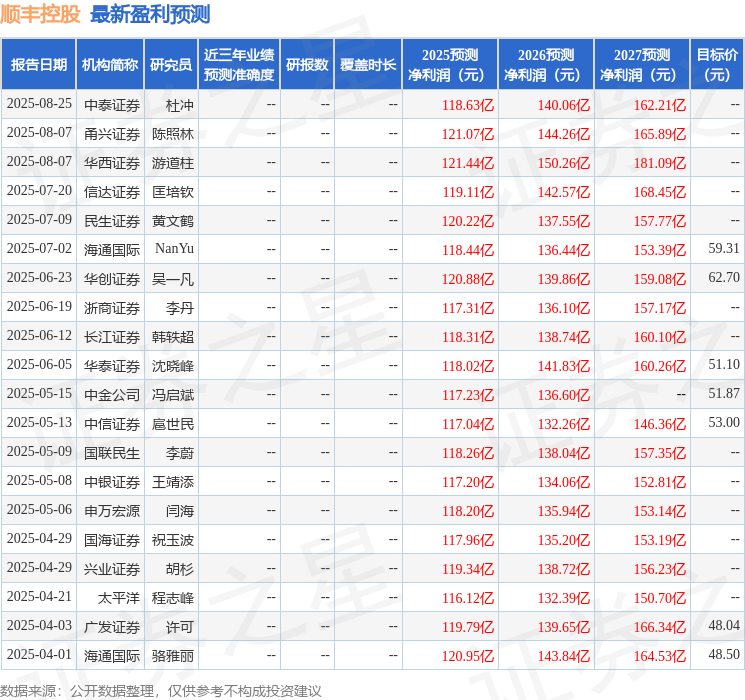Click the value 146.36亿

[659, 424]
